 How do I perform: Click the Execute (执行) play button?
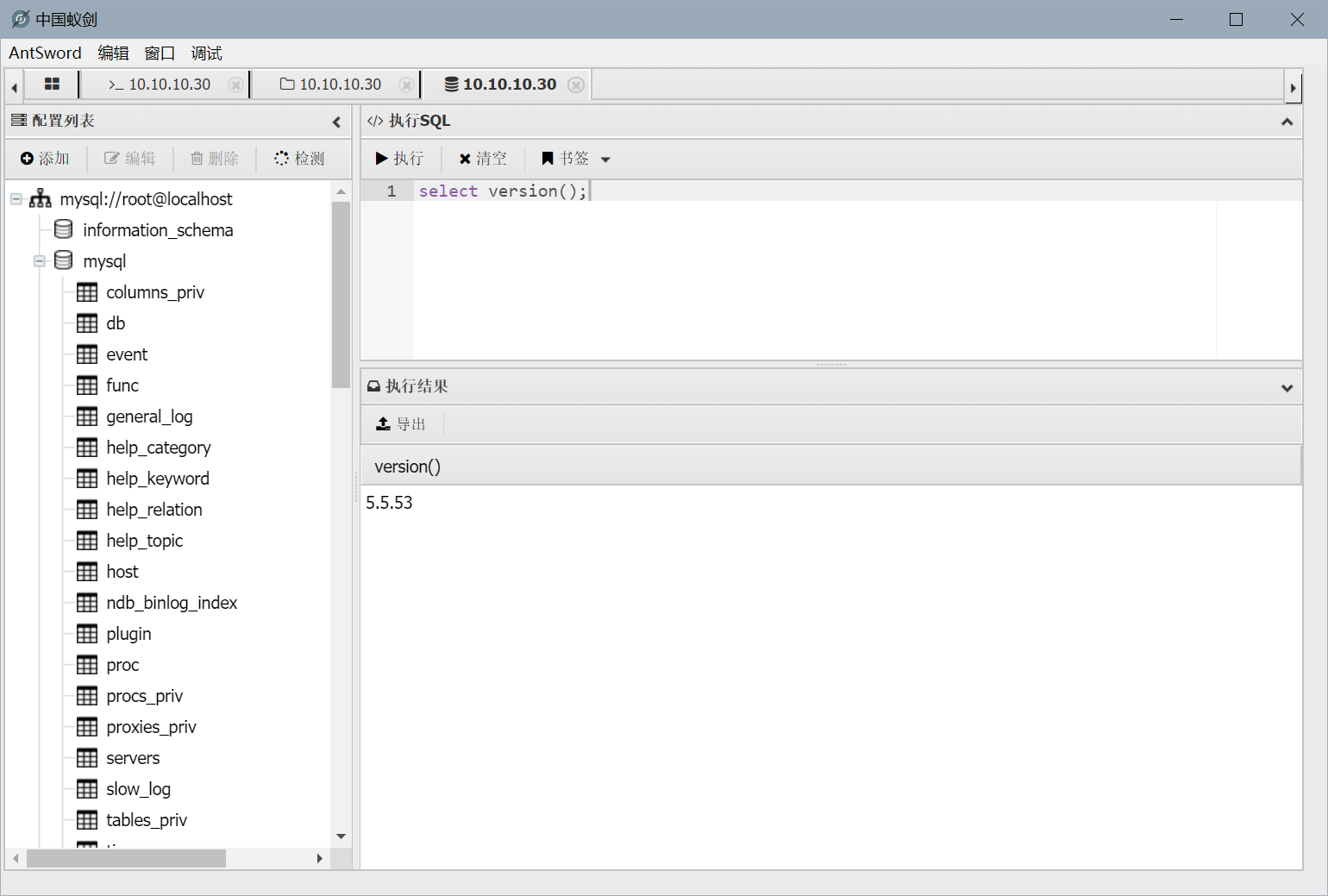(x=399, y=159)
